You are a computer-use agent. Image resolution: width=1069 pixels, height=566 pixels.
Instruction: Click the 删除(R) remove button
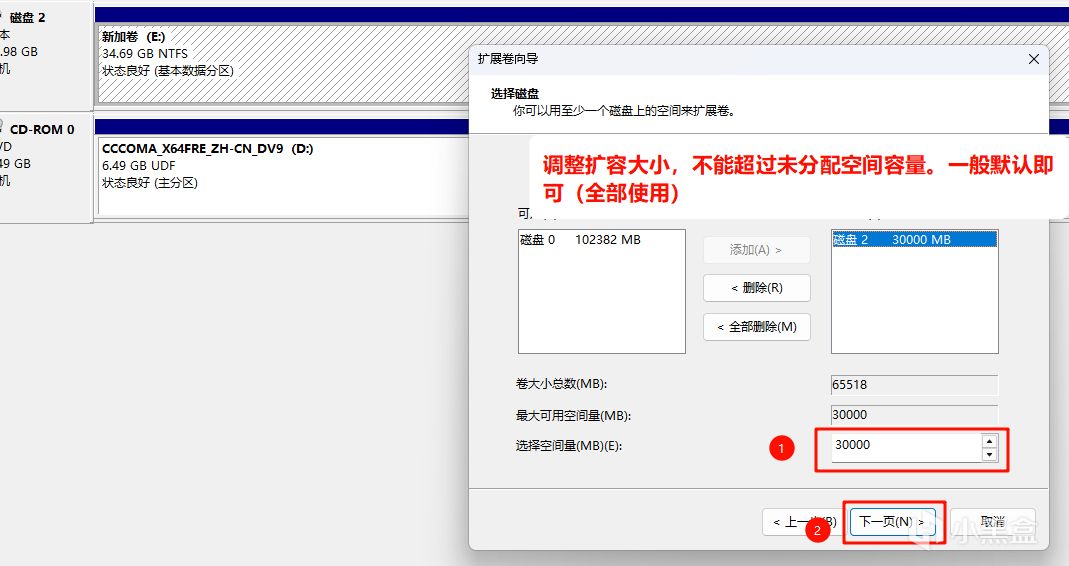point(757,288)
